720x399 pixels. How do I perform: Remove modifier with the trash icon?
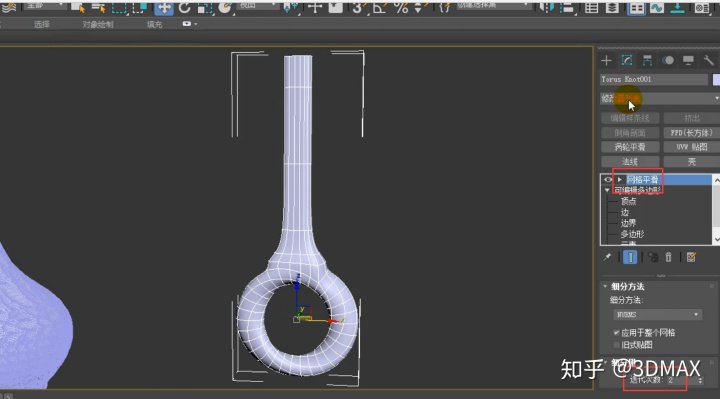click(x=669, y=257)
